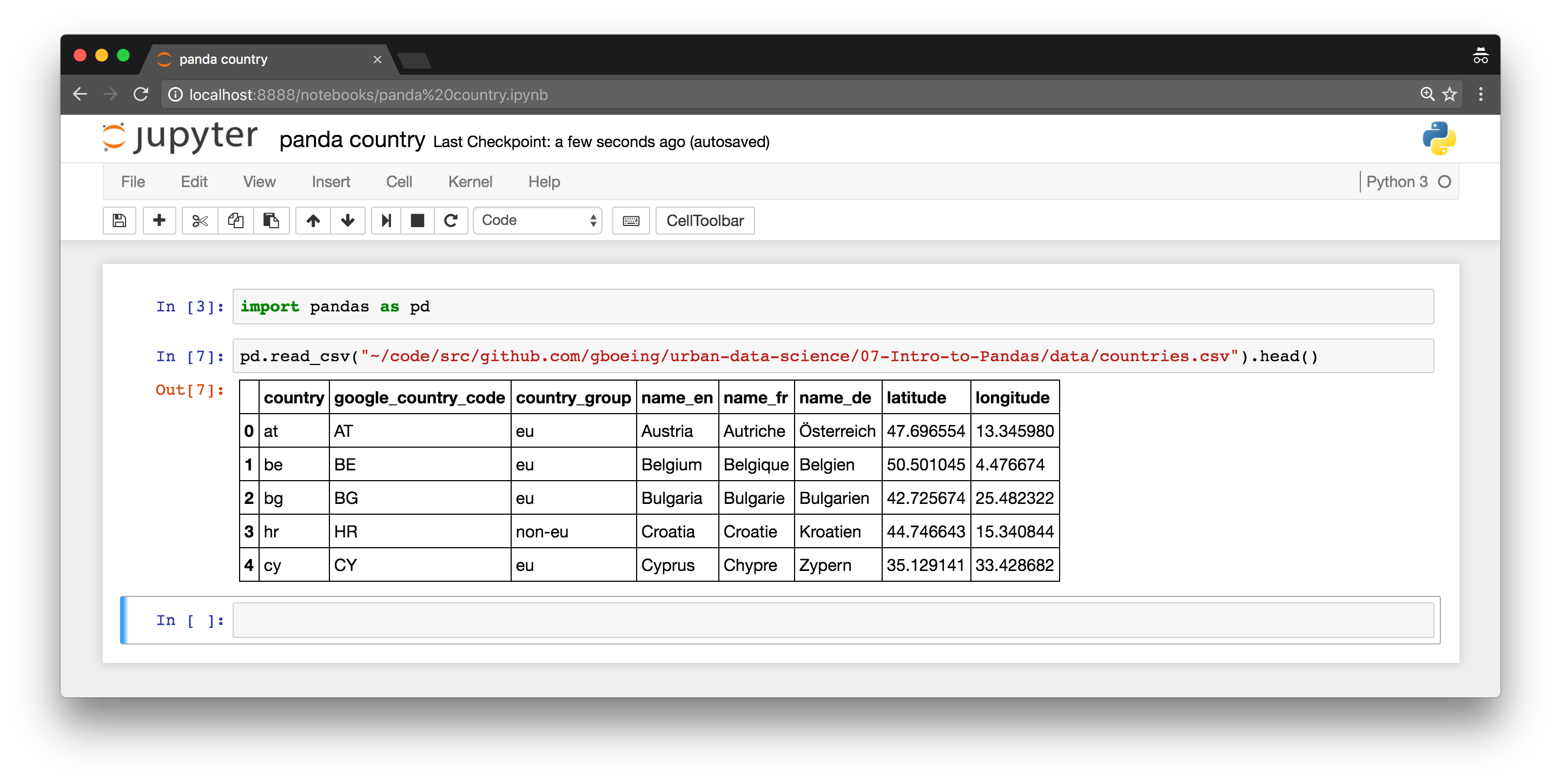The height and width of the screenshot is (784, 1561).
Task: Open the cell type dropdown showing Code
Action: coord(537,221)
